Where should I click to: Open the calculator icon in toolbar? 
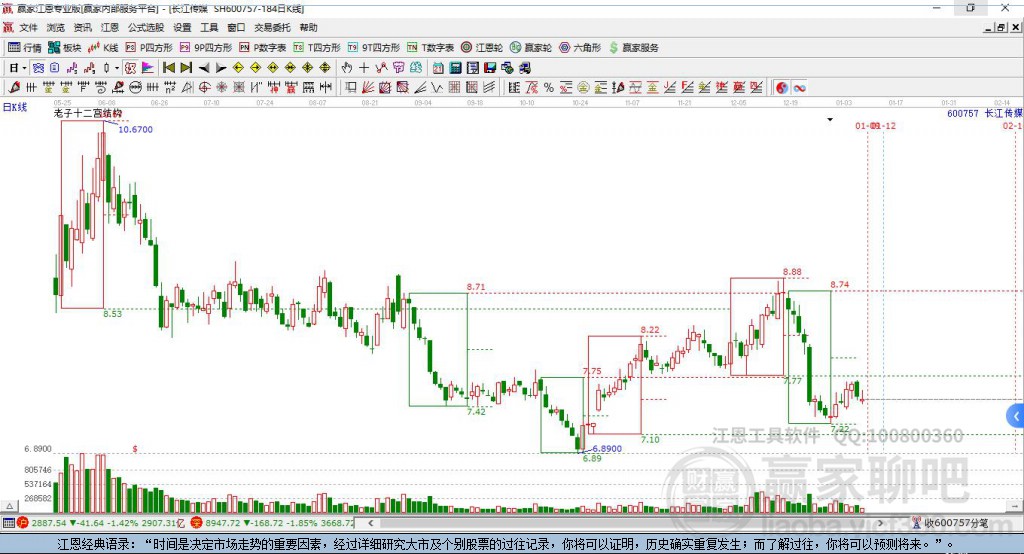(455, 68)
